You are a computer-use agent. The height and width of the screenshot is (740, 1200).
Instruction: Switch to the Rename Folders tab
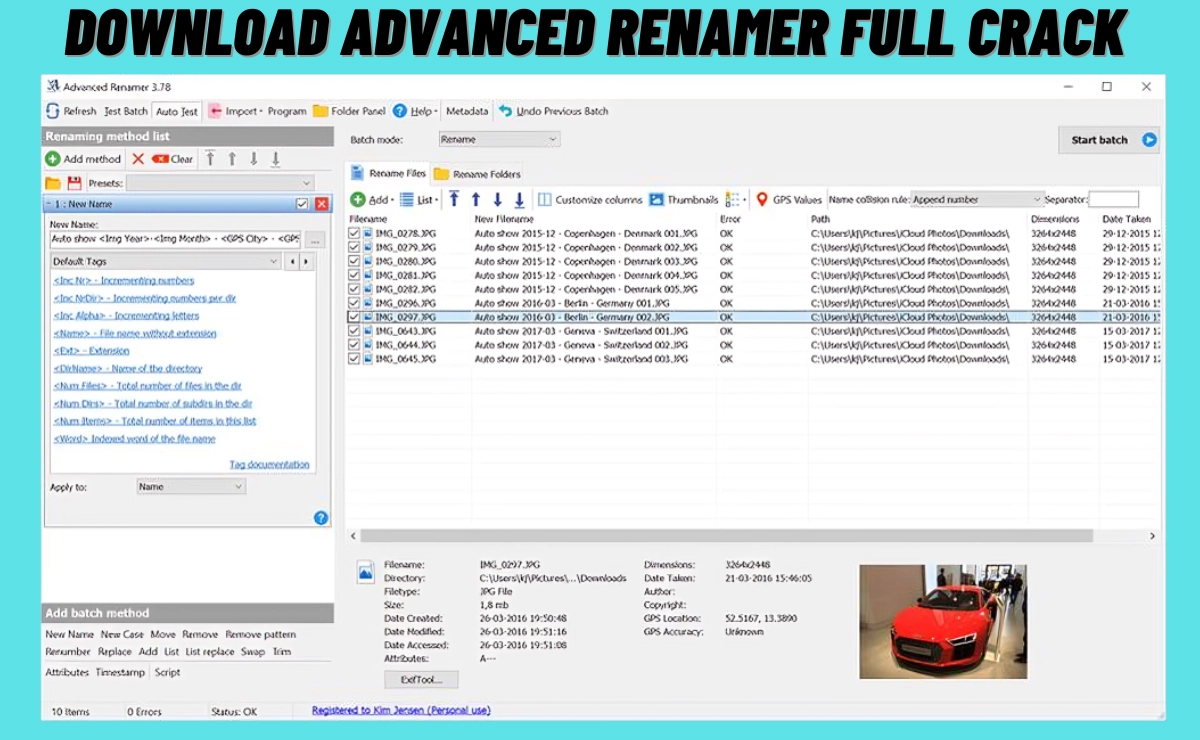(477, 174)
